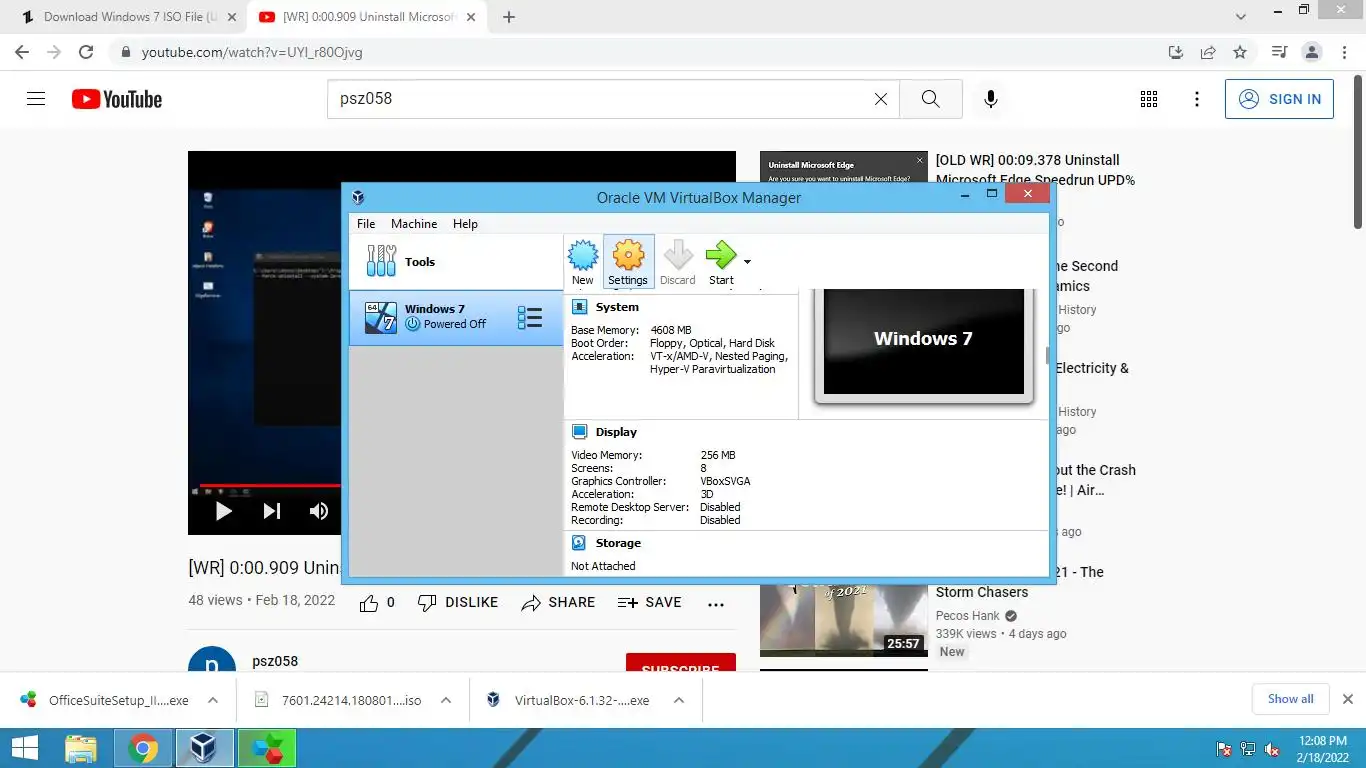Screen dimensions: 1366x768
Task: Open the Windows 7 machine tools menu icon
Action: tap(530, 318)
